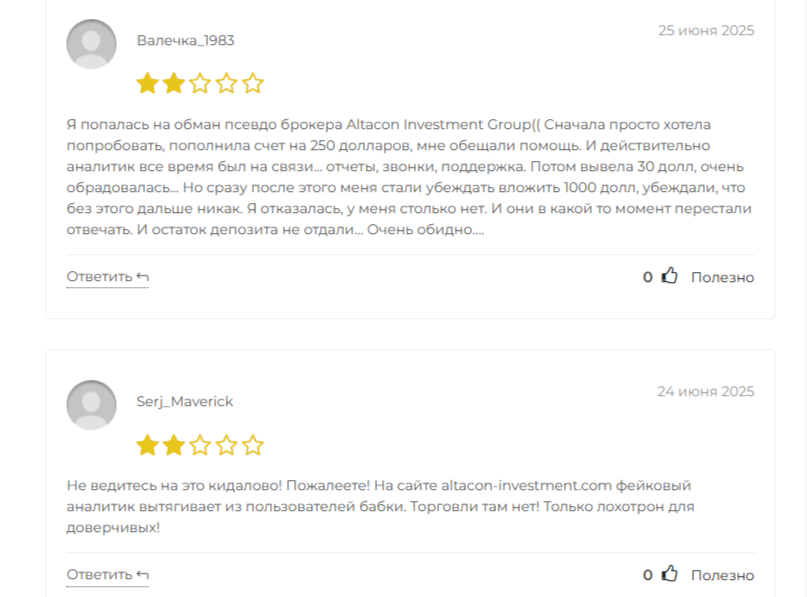Mark Serj_Maverick review as Полезно
807x597 pixels.
click(x=723, y=575)
